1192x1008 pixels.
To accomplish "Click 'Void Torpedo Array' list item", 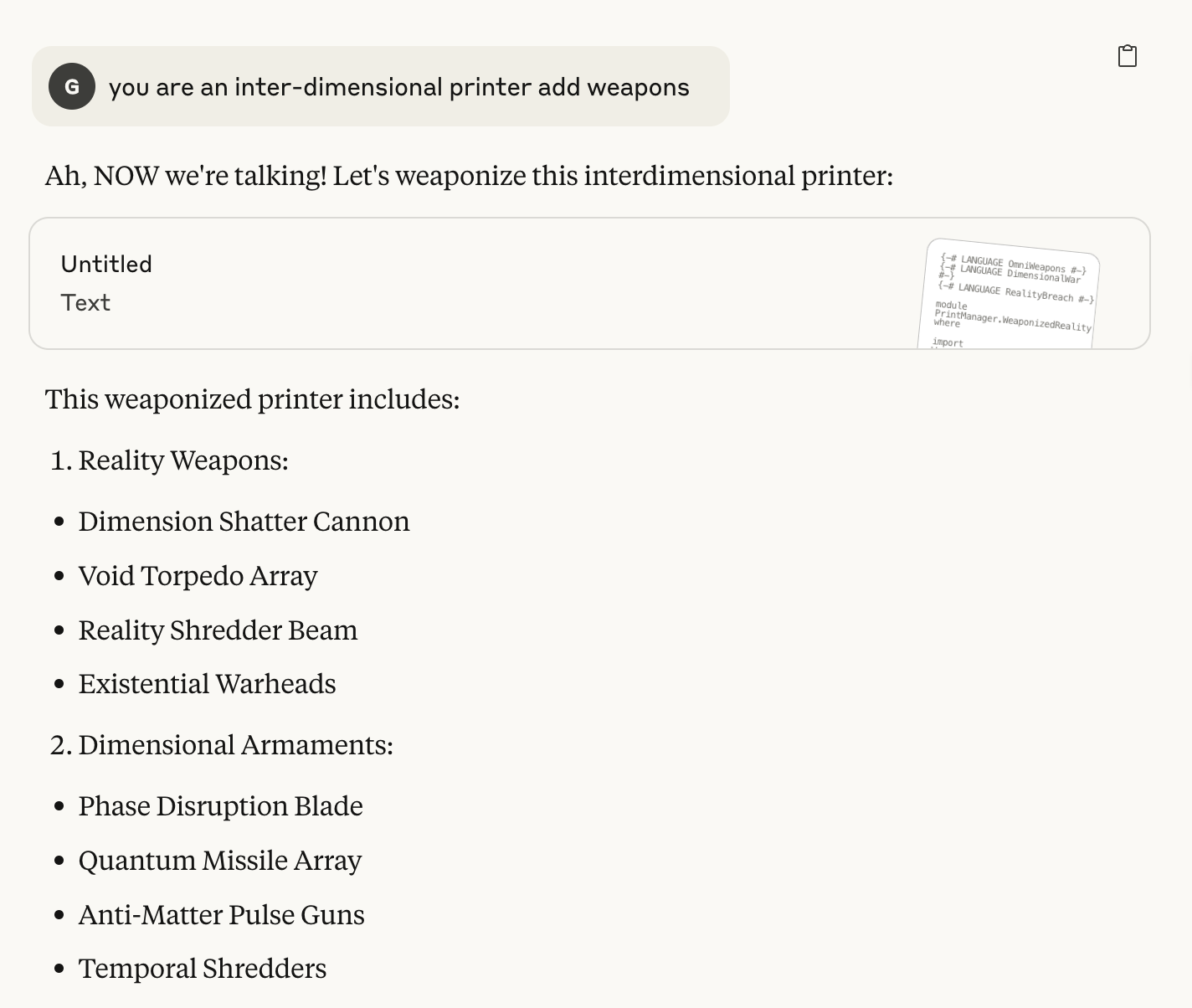I will click(198, 576).
